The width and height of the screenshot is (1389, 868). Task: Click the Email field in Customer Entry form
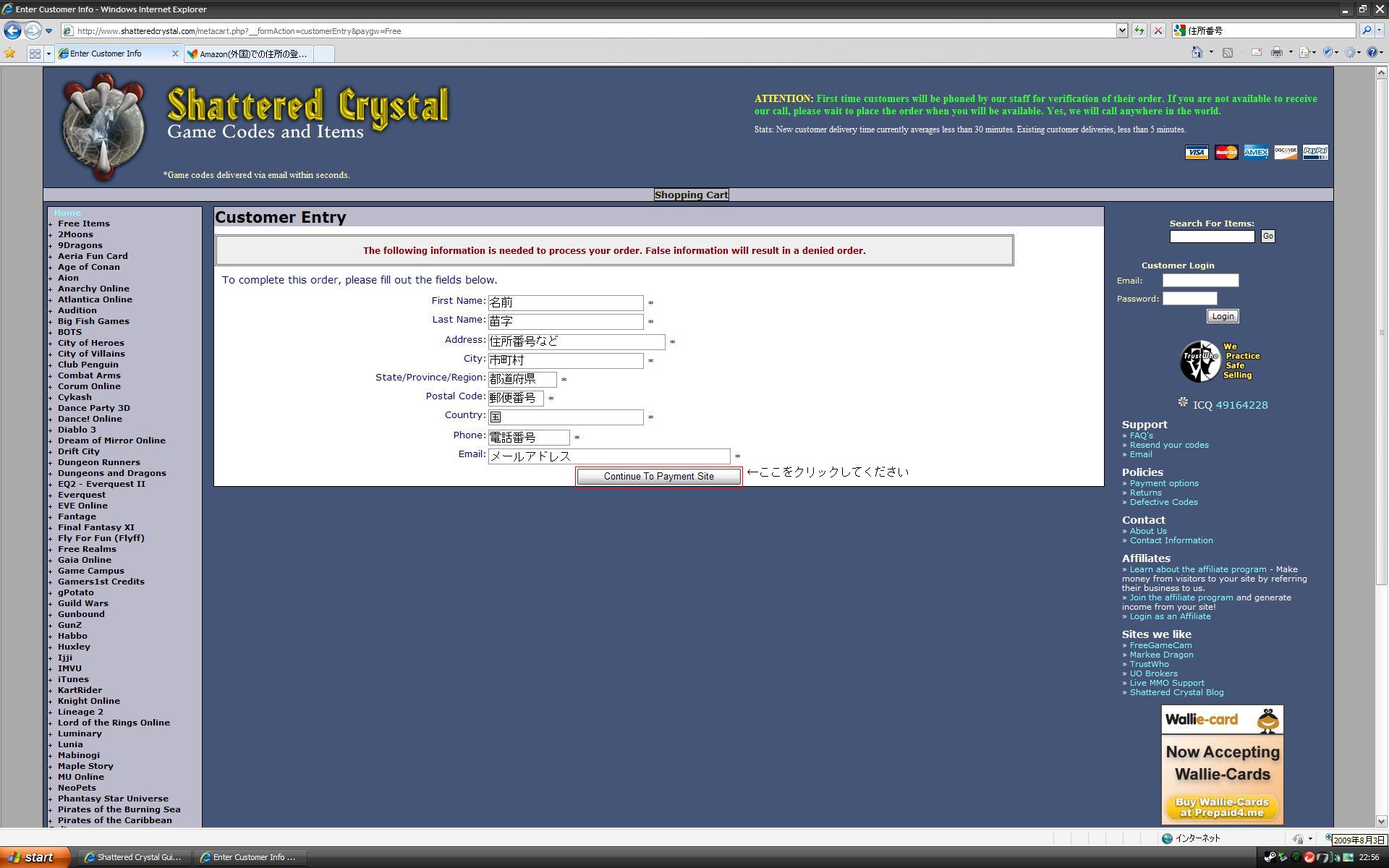(x=609, y=456)
